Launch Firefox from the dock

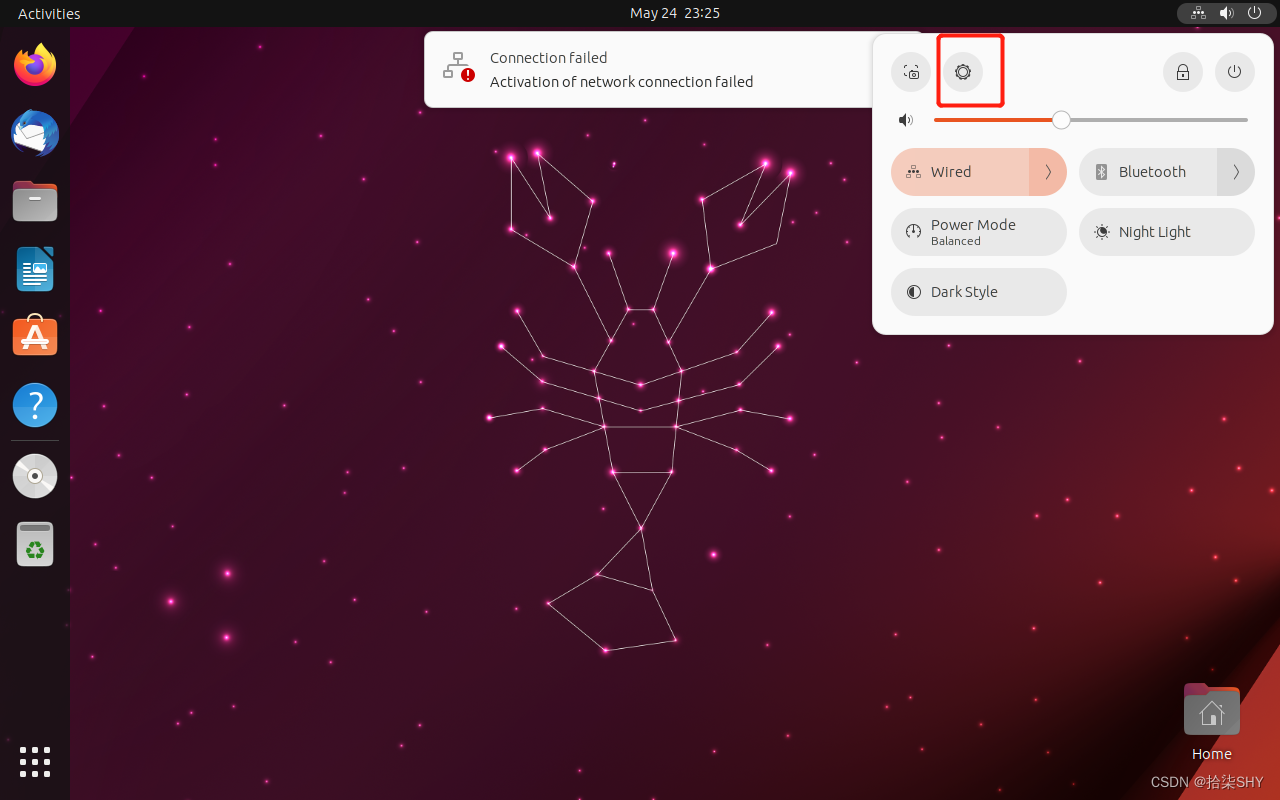[x=34, y=64]
